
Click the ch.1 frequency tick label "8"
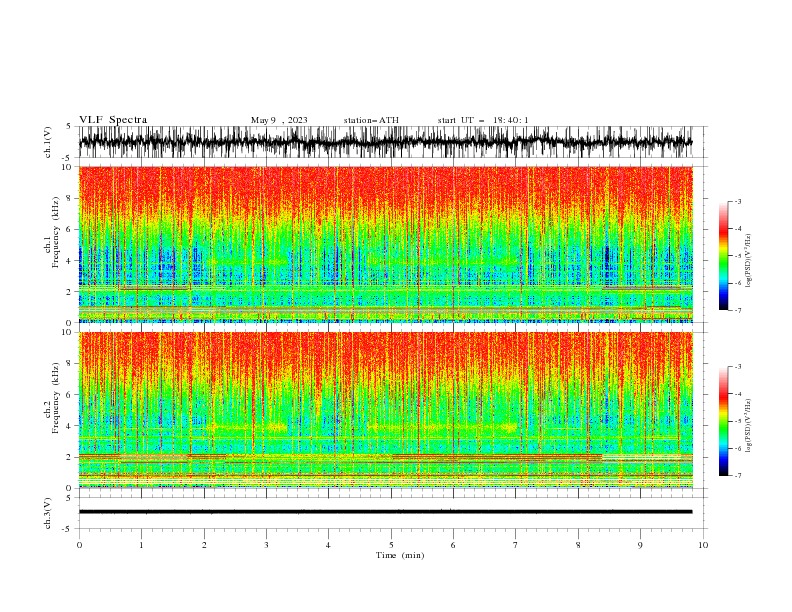click(x=70, y=198)
